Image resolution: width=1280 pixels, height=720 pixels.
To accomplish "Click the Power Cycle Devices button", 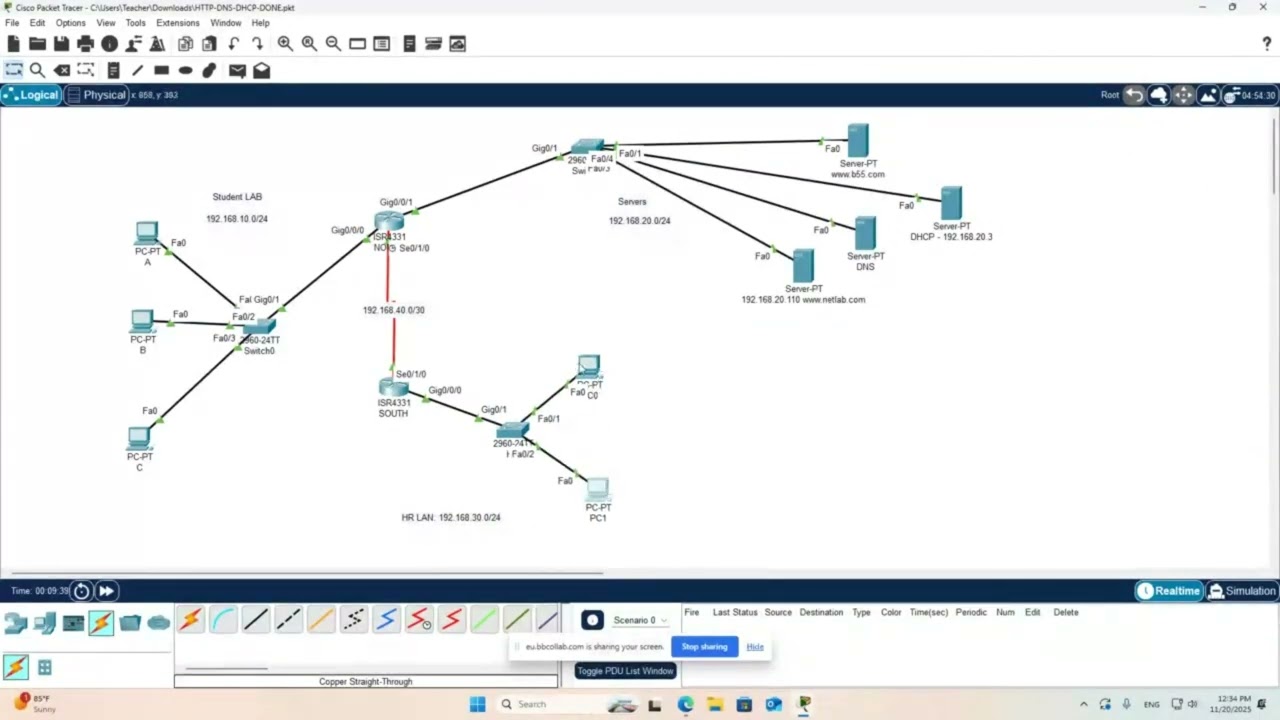I will pos(82,591).
